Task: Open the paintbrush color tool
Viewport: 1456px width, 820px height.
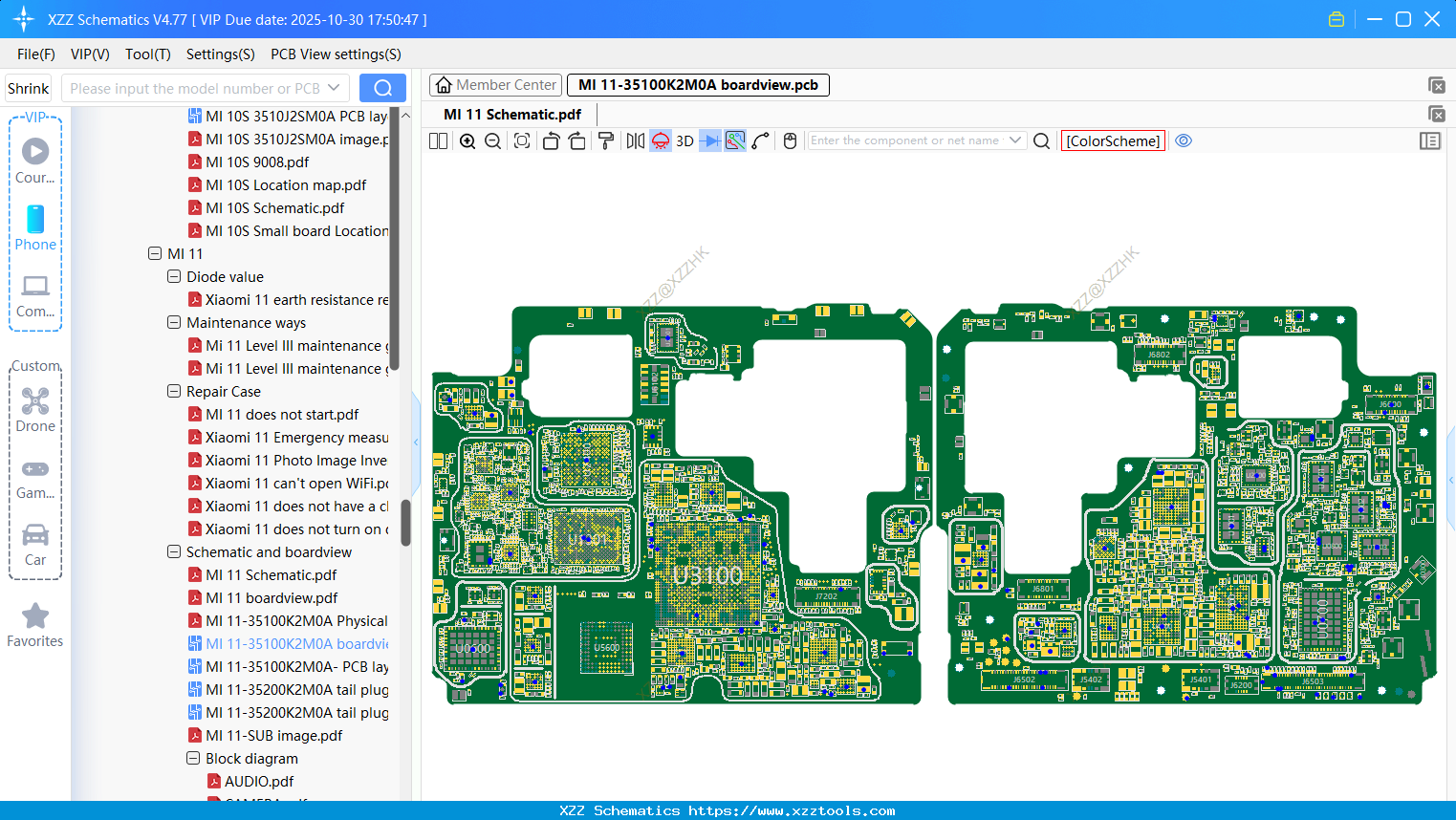Action: point(606,140)
